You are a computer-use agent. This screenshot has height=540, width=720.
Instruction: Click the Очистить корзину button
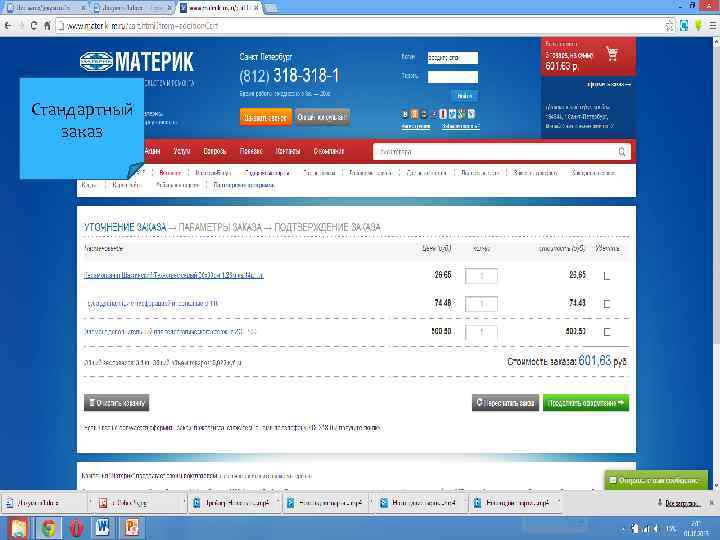tap(117, 403)
